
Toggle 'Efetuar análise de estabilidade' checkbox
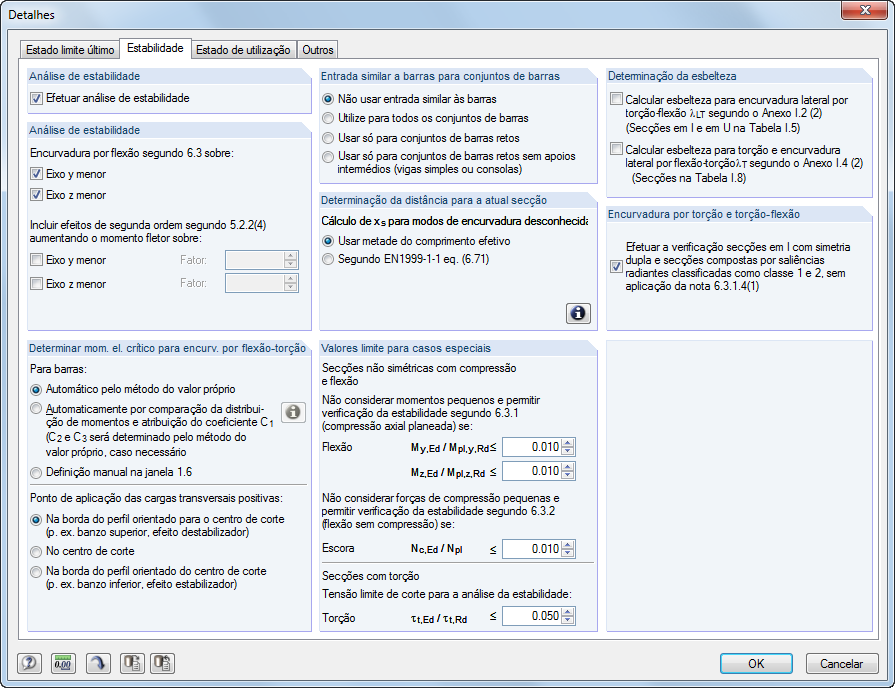coord(37,98)
